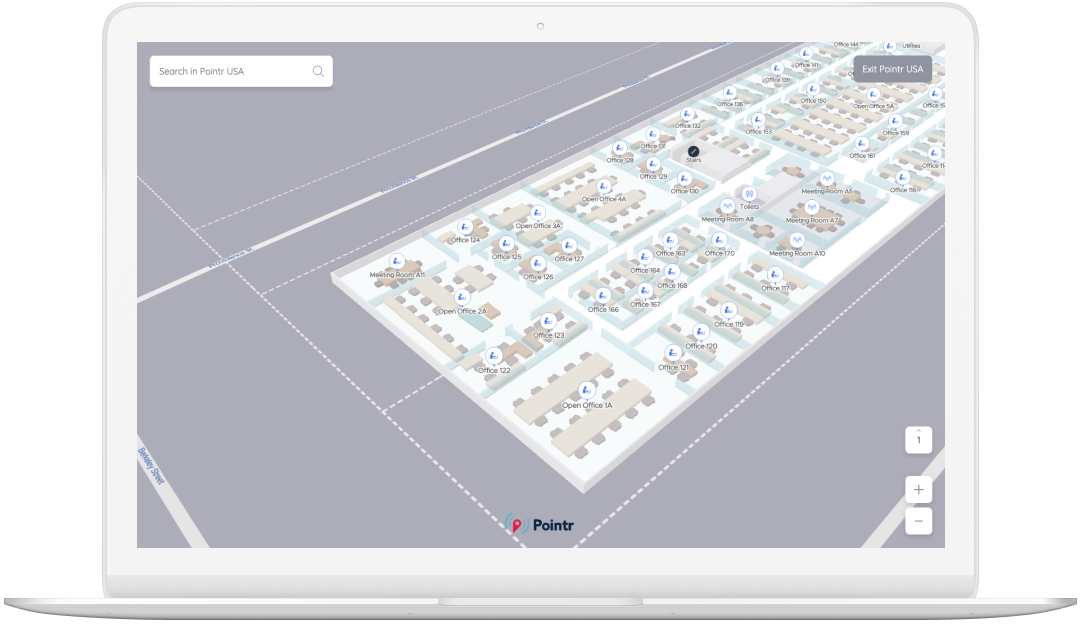Image resolution: width=1081 pixels, height=626 pixels.
Task: Click the Meeting Room A7 pin
Action: 812,207
